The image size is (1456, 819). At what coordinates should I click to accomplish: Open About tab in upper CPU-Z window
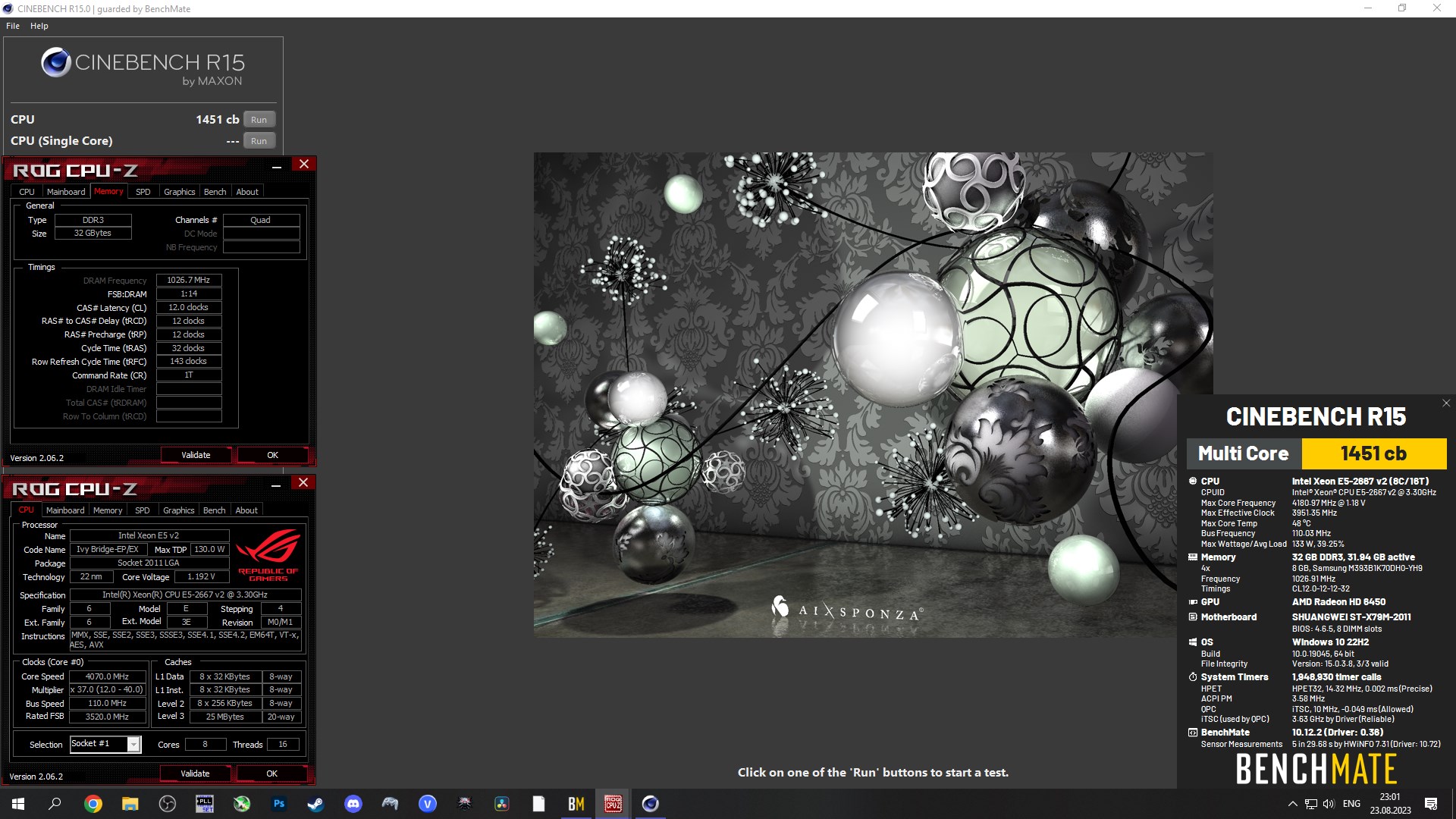tap(247, 192)
